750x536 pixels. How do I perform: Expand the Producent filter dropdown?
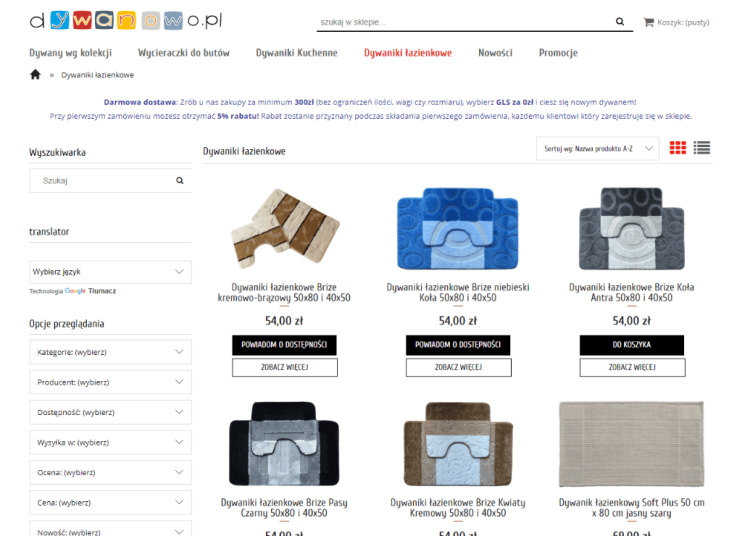(110, 382)
